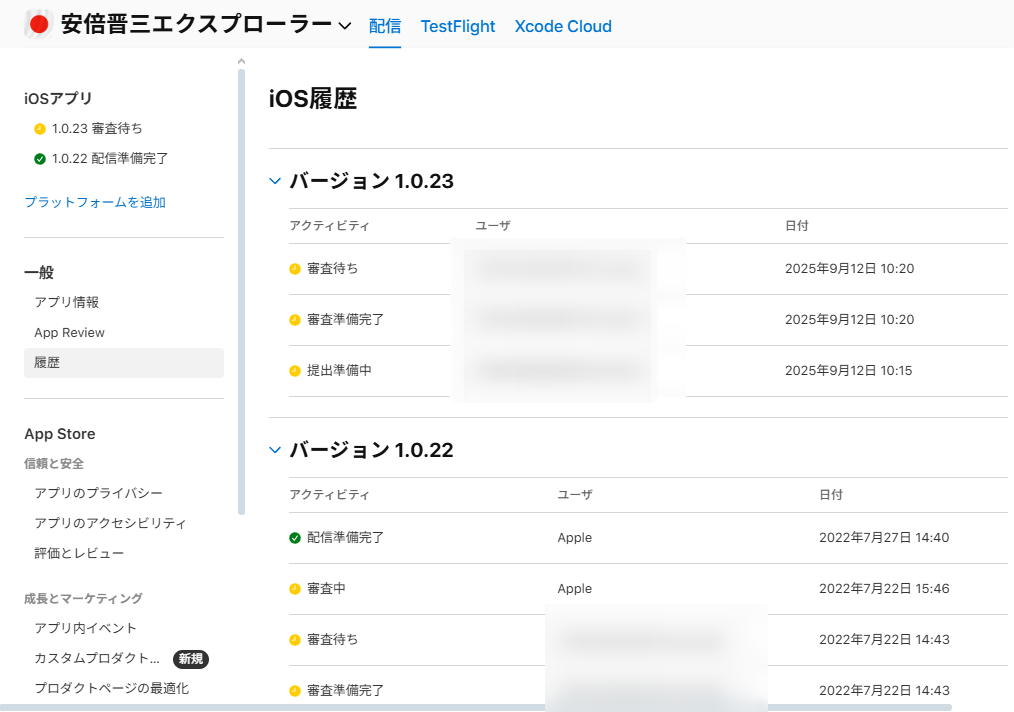1014x712 pixels.
Task: Click アクティビティ header under version 1.0.23
Action: click(329, 226)
